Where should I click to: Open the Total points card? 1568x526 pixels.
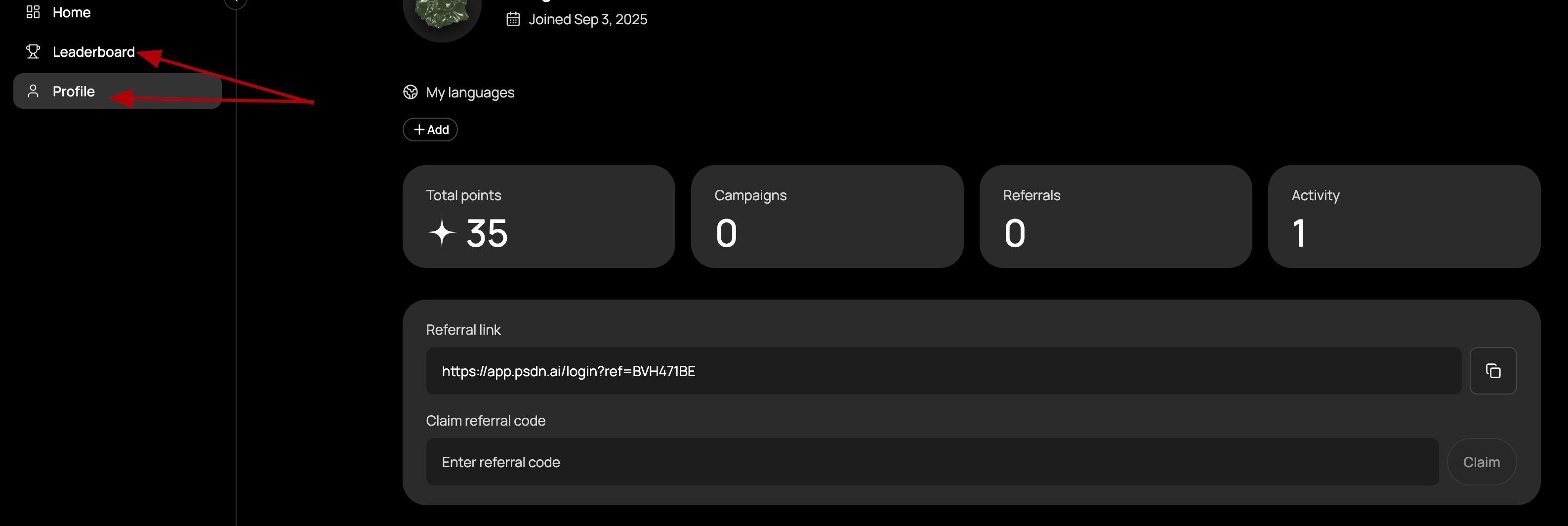pyautogui.click(x=538, y=216)
